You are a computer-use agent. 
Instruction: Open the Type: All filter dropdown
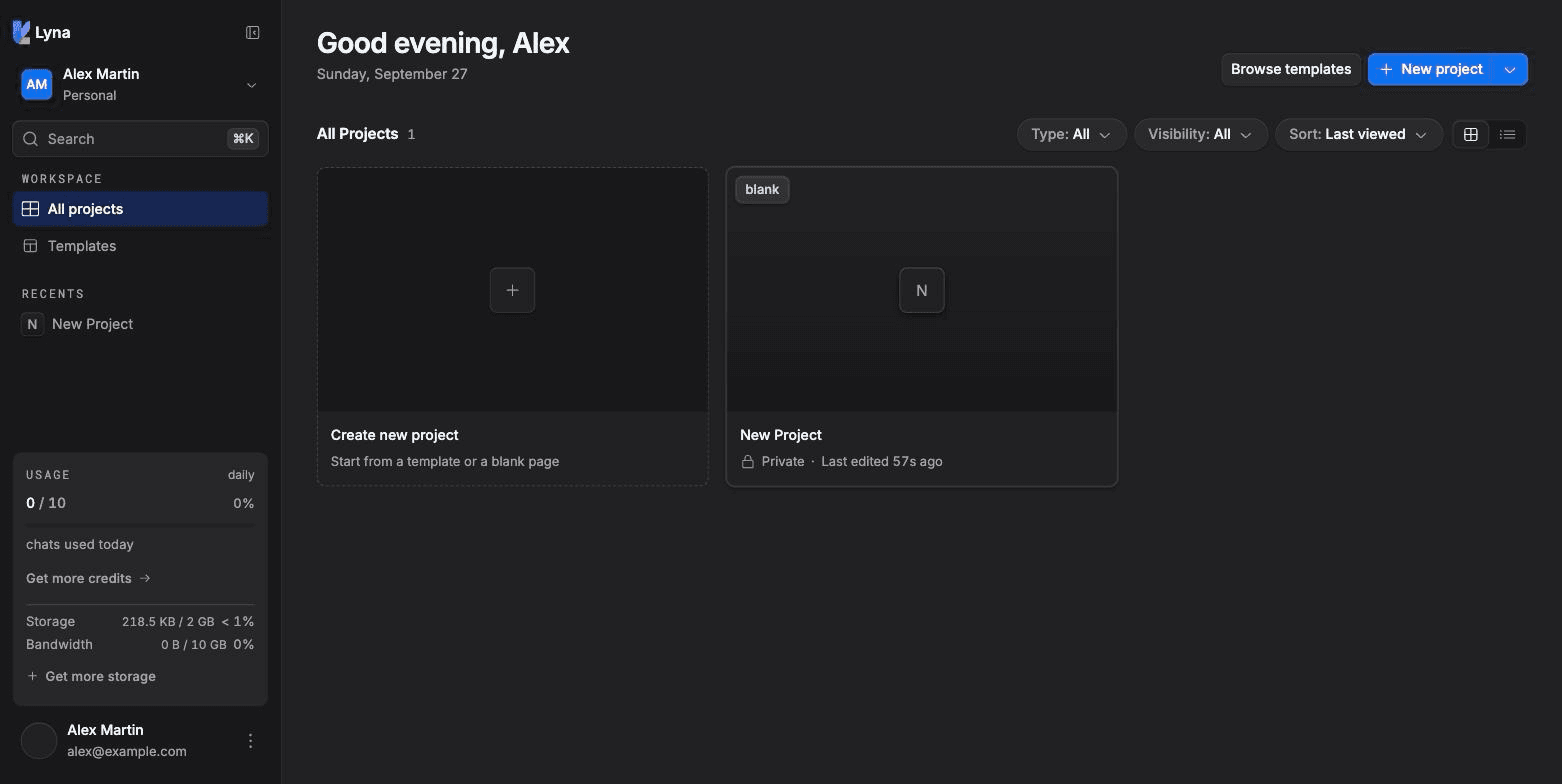[1071, 134]
